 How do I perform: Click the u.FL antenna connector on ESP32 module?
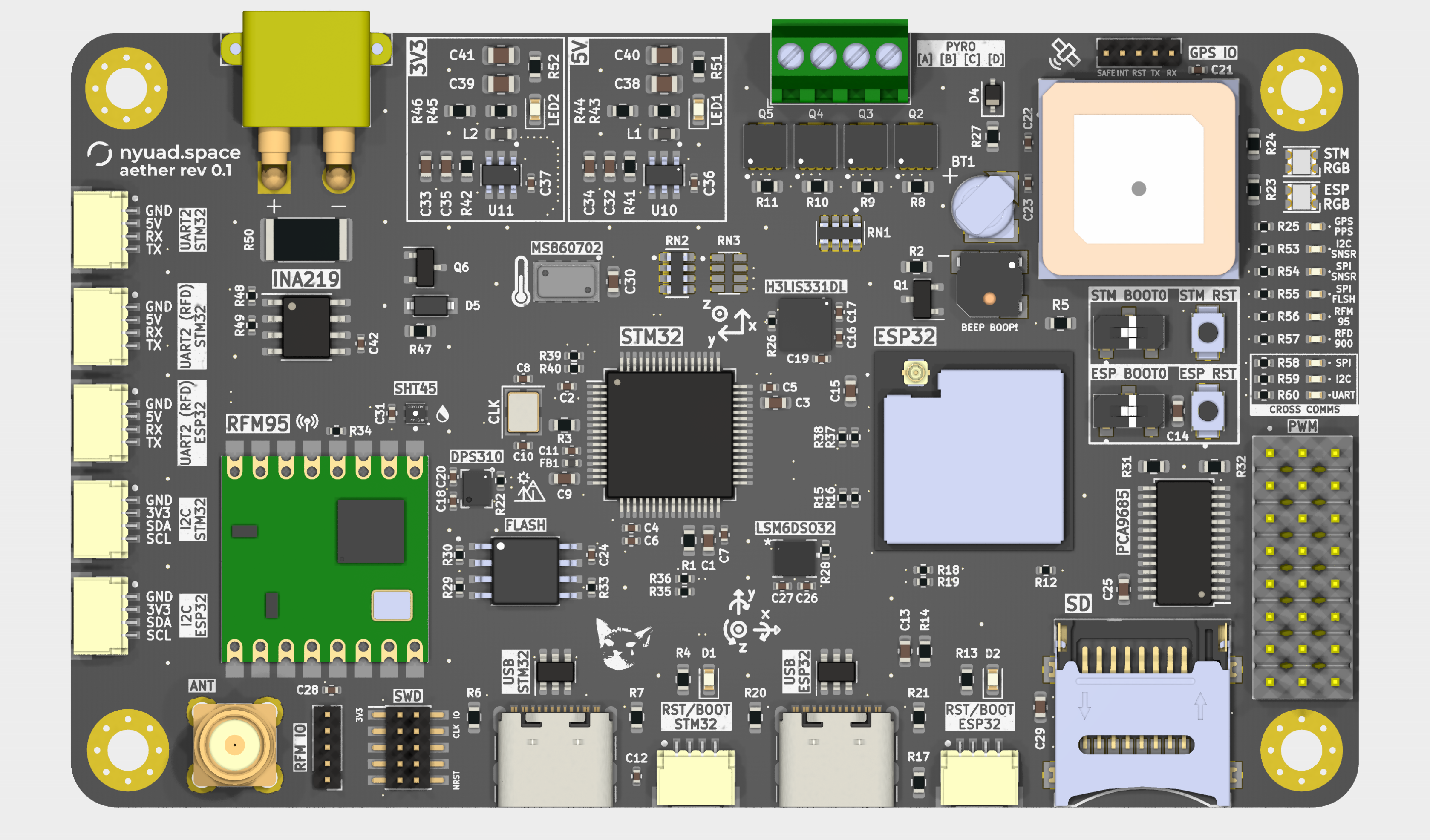(x=915, y=373)
